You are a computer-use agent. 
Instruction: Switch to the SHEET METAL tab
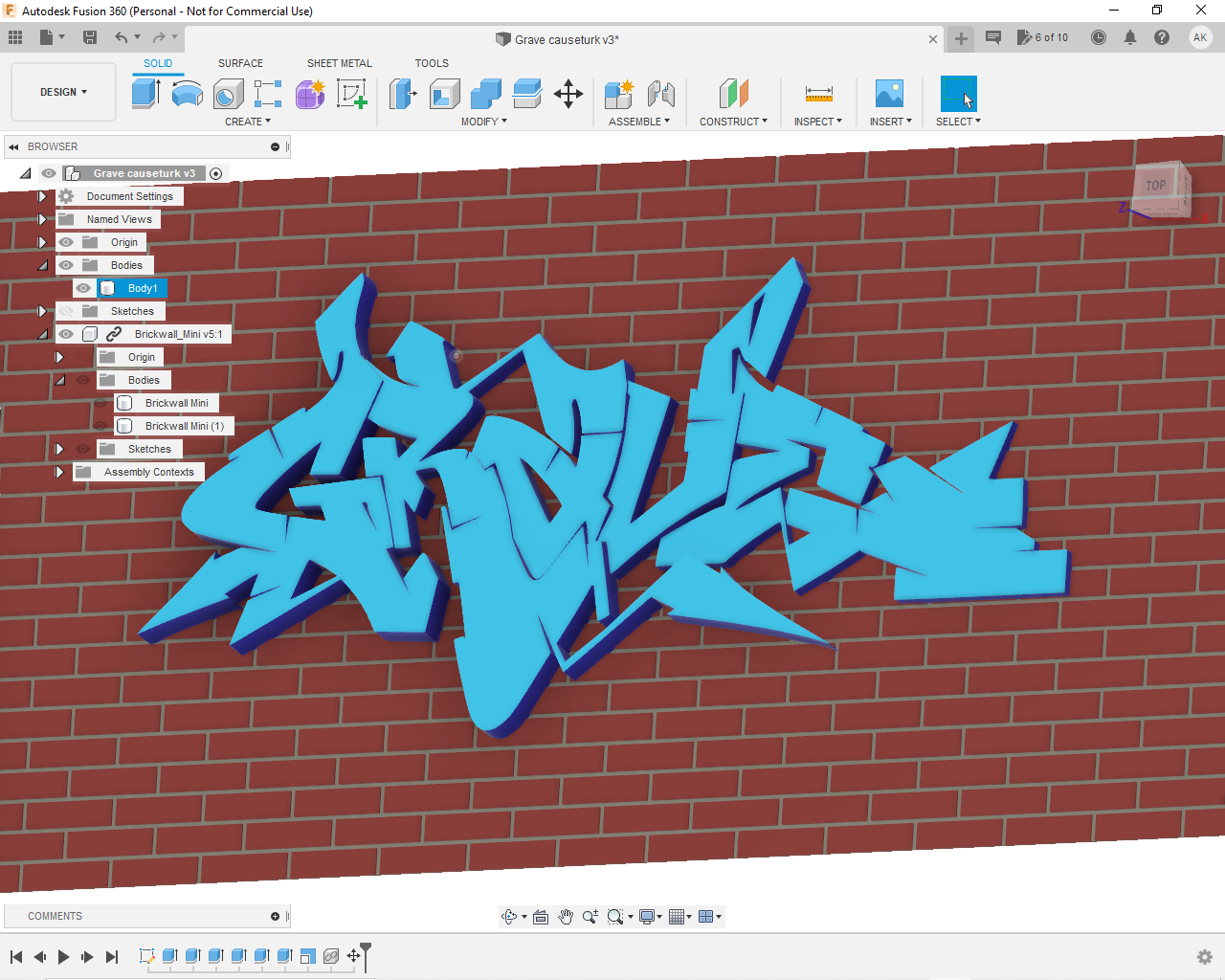(x=340, y=63)
